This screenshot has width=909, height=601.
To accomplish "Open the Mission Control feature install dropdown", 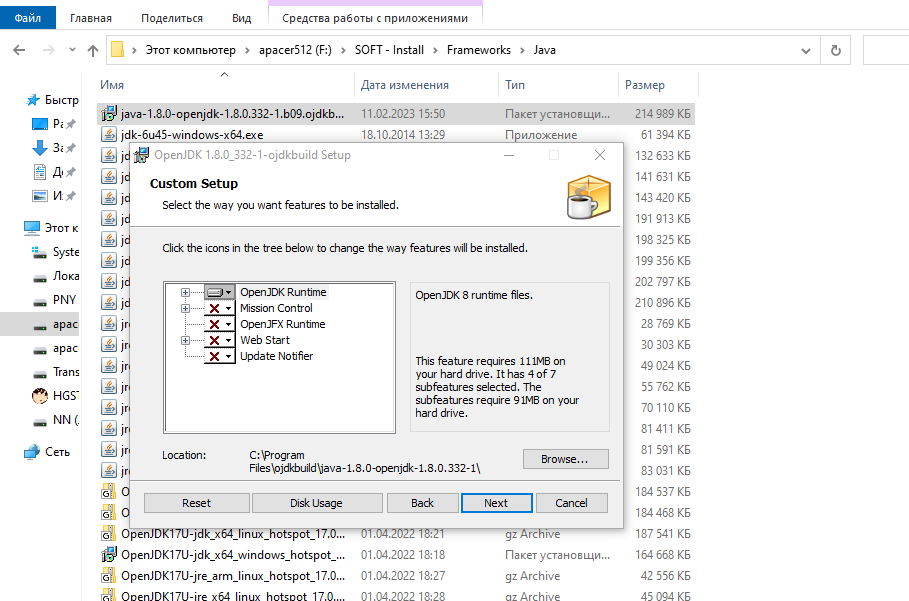I will (x=220, y=308).
